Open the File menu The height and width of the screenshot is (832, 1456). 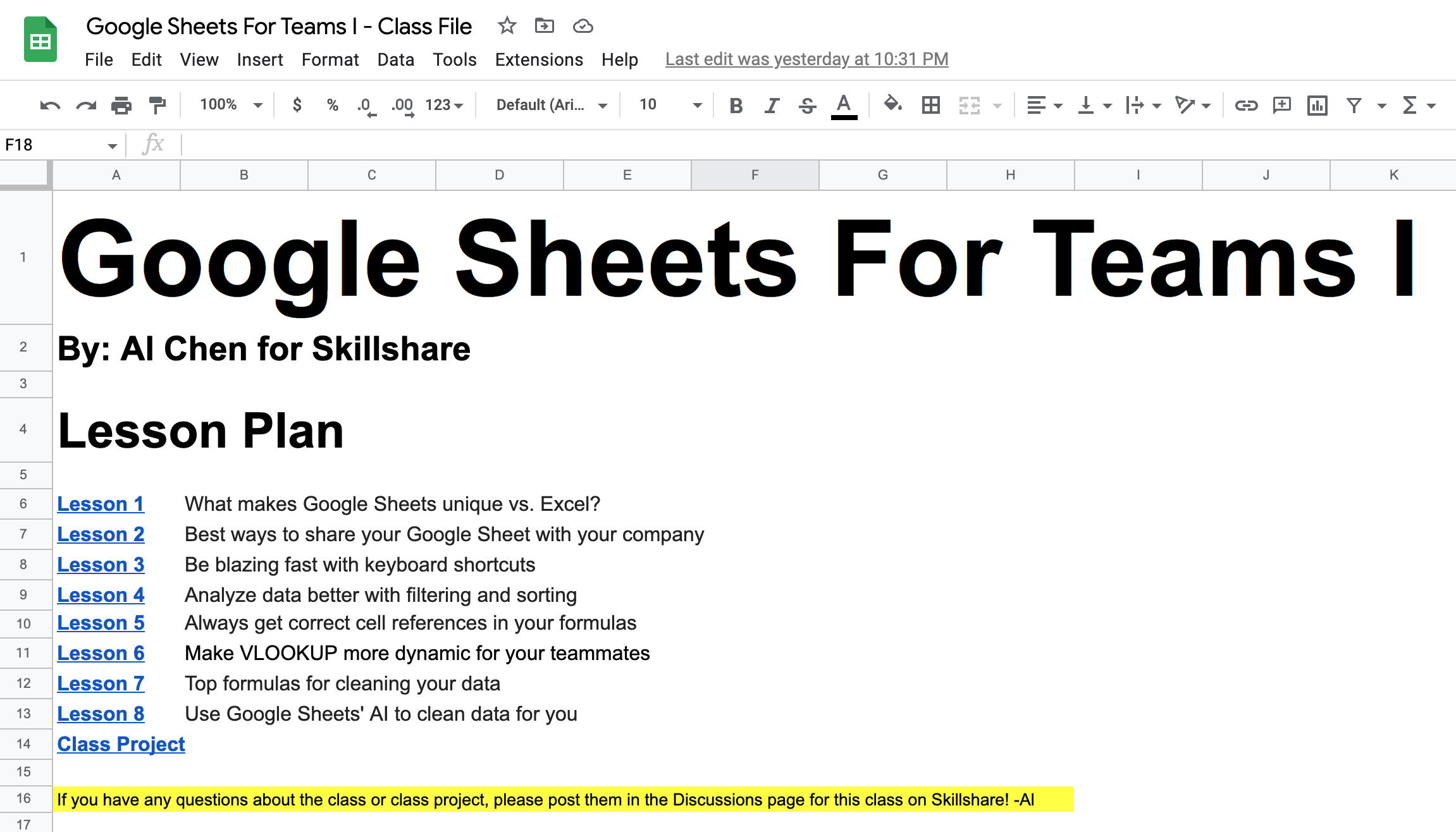[x=99, y=59]
